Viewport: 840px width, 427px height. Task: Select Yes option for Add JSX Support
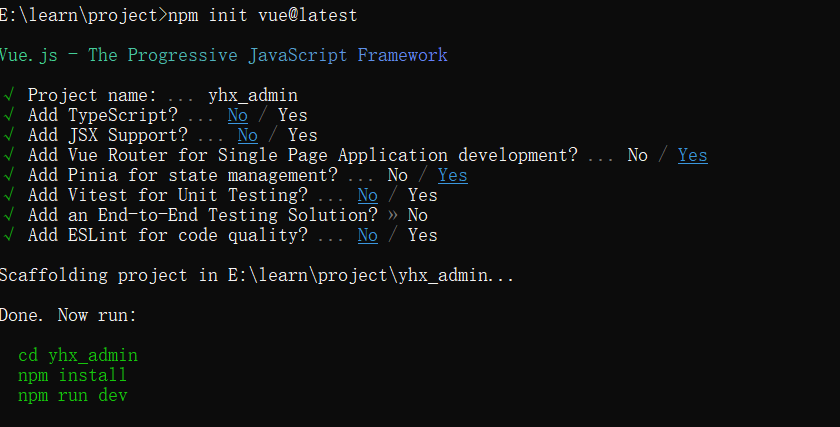303,135
